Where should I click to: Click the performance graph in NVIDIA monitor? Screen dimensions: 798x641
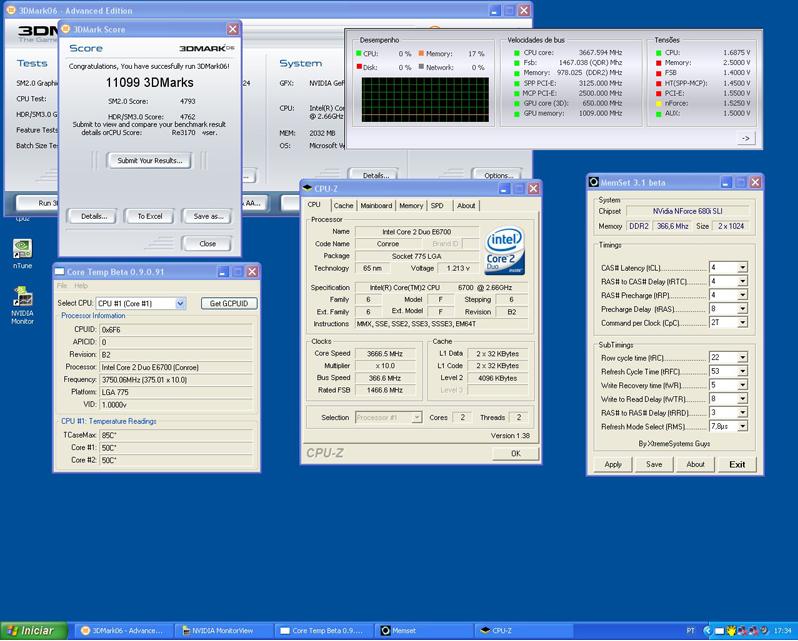tap(425, 100)
